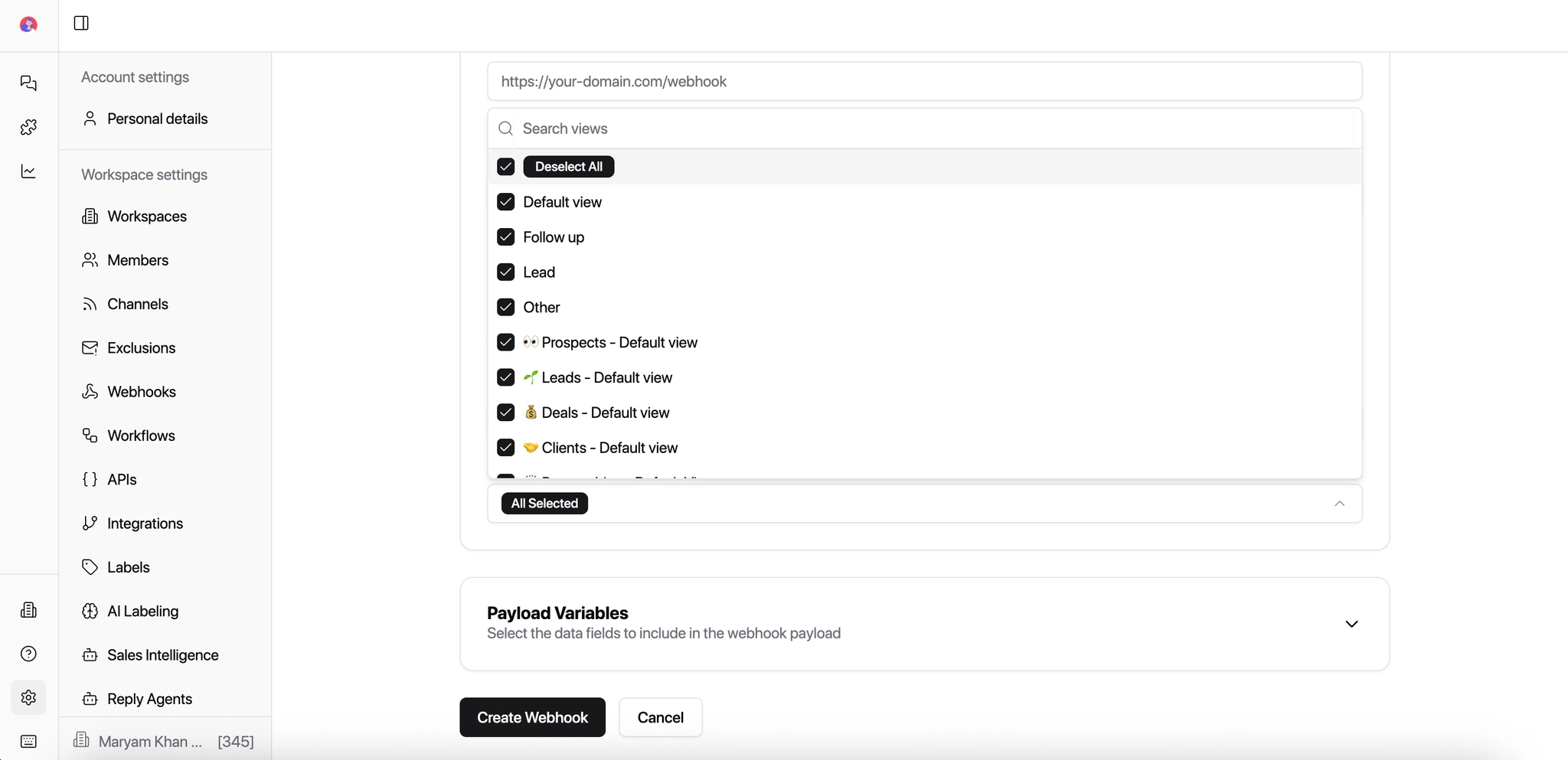Uncheck the Deals - Default view checkbox
1568x760 pixels.
pos(506,412)
